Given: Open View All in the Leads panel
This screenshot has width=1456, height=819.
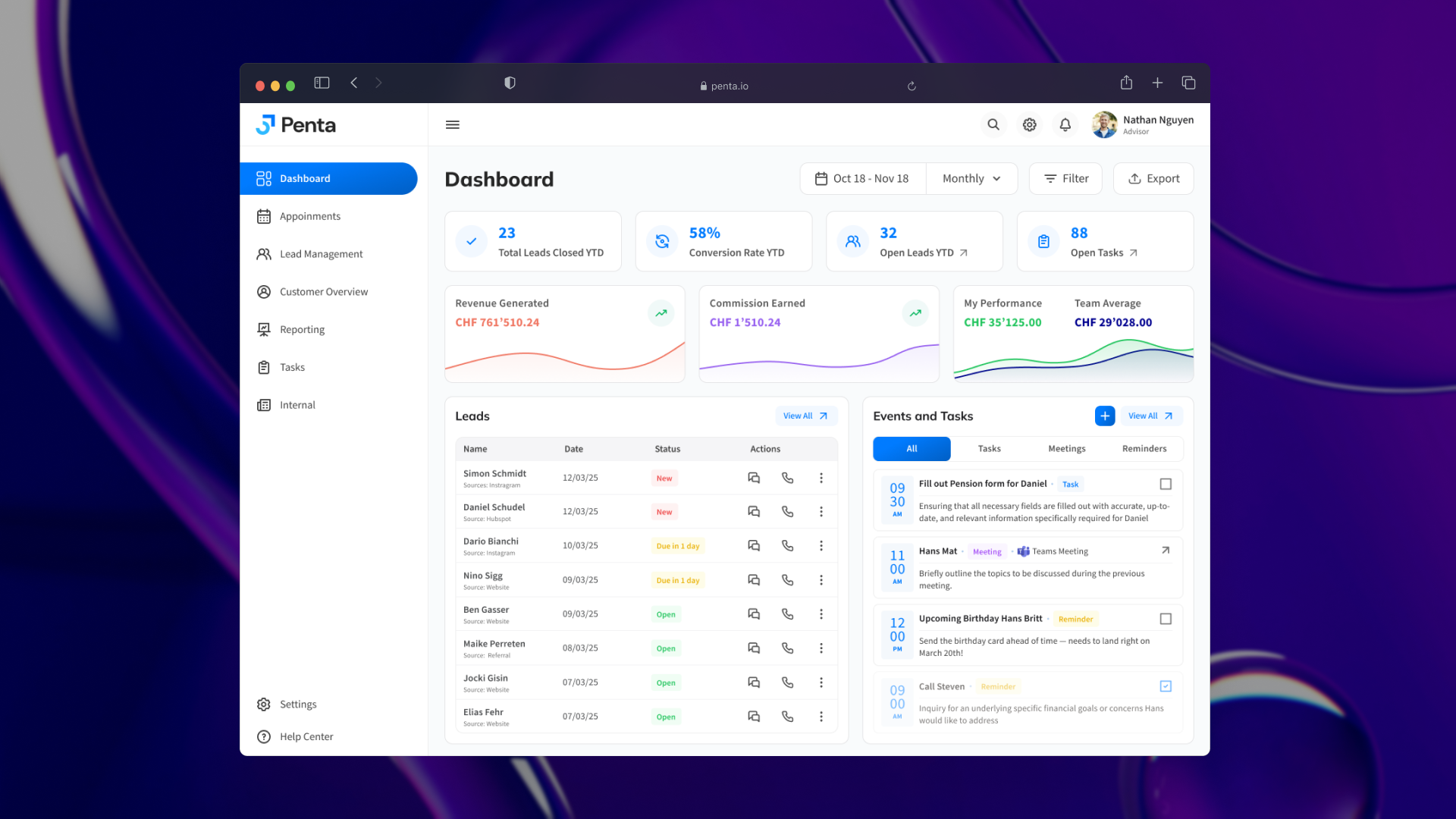Looking at the screenshot, I should coord(805,416).
